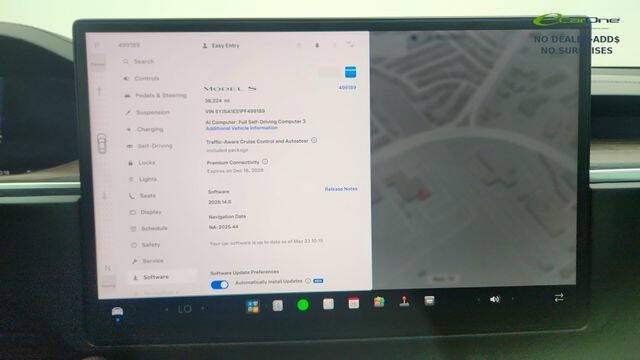Tap the blue car name link
This screenshot has height=360, width=640.
click(347, 88)
